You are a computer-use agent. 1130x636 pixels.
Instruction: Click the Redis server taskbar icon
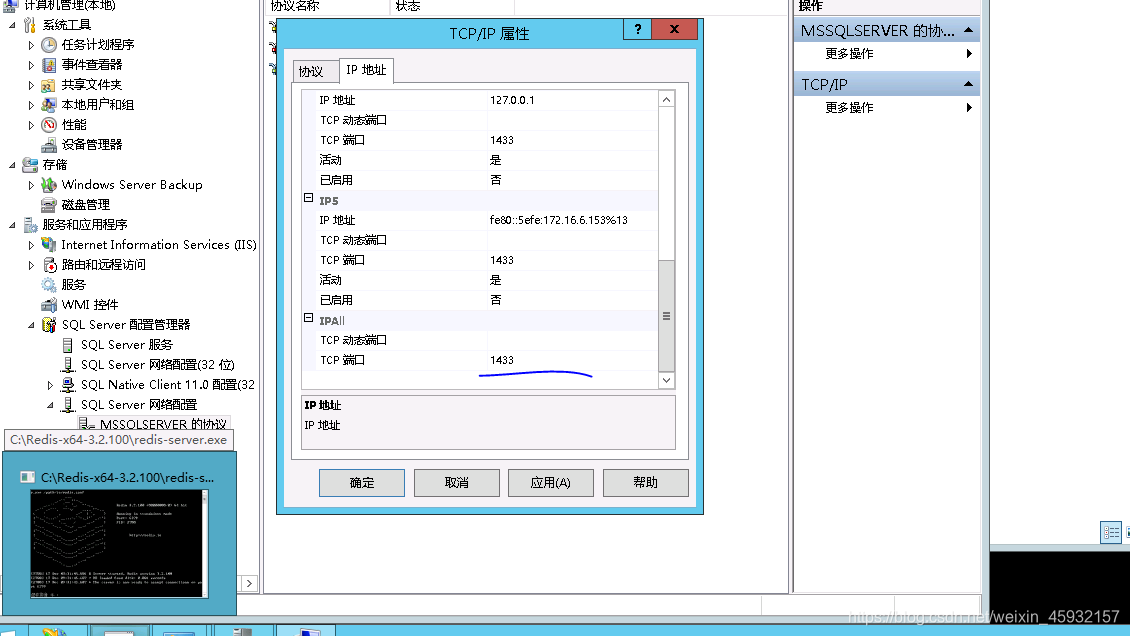pyautogui.click(x=120, y=630)
